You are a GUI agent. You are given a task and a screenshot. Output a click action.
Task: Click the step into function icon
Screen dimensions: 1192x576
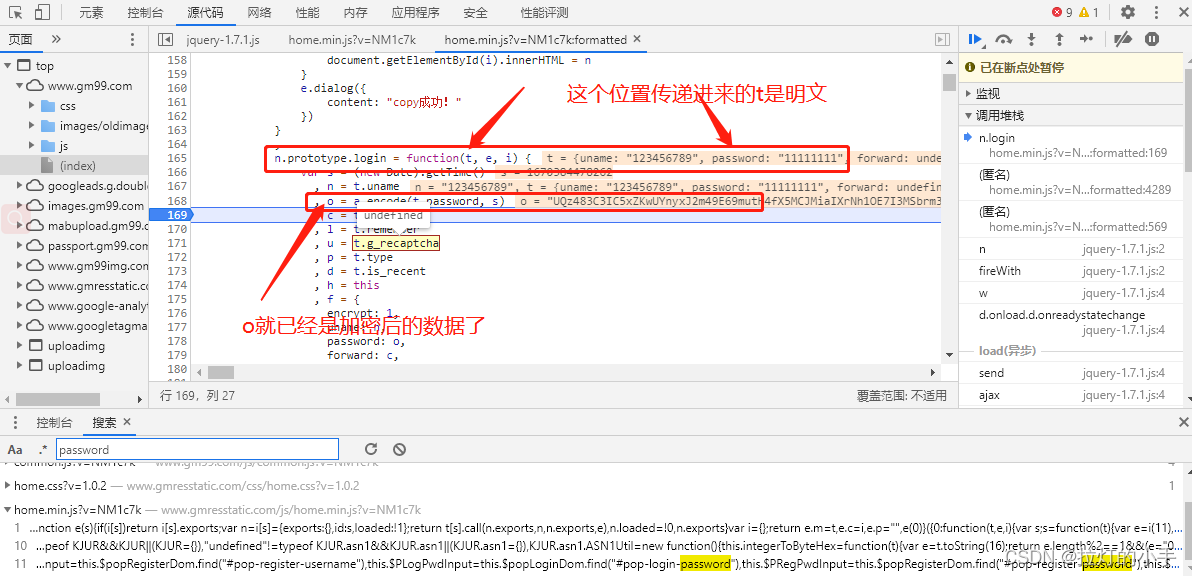click(x=1032, y=40)
